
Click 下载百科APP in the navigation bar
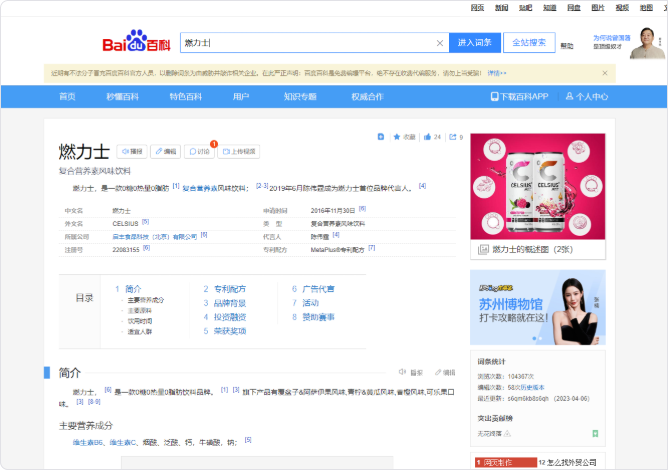520,97
